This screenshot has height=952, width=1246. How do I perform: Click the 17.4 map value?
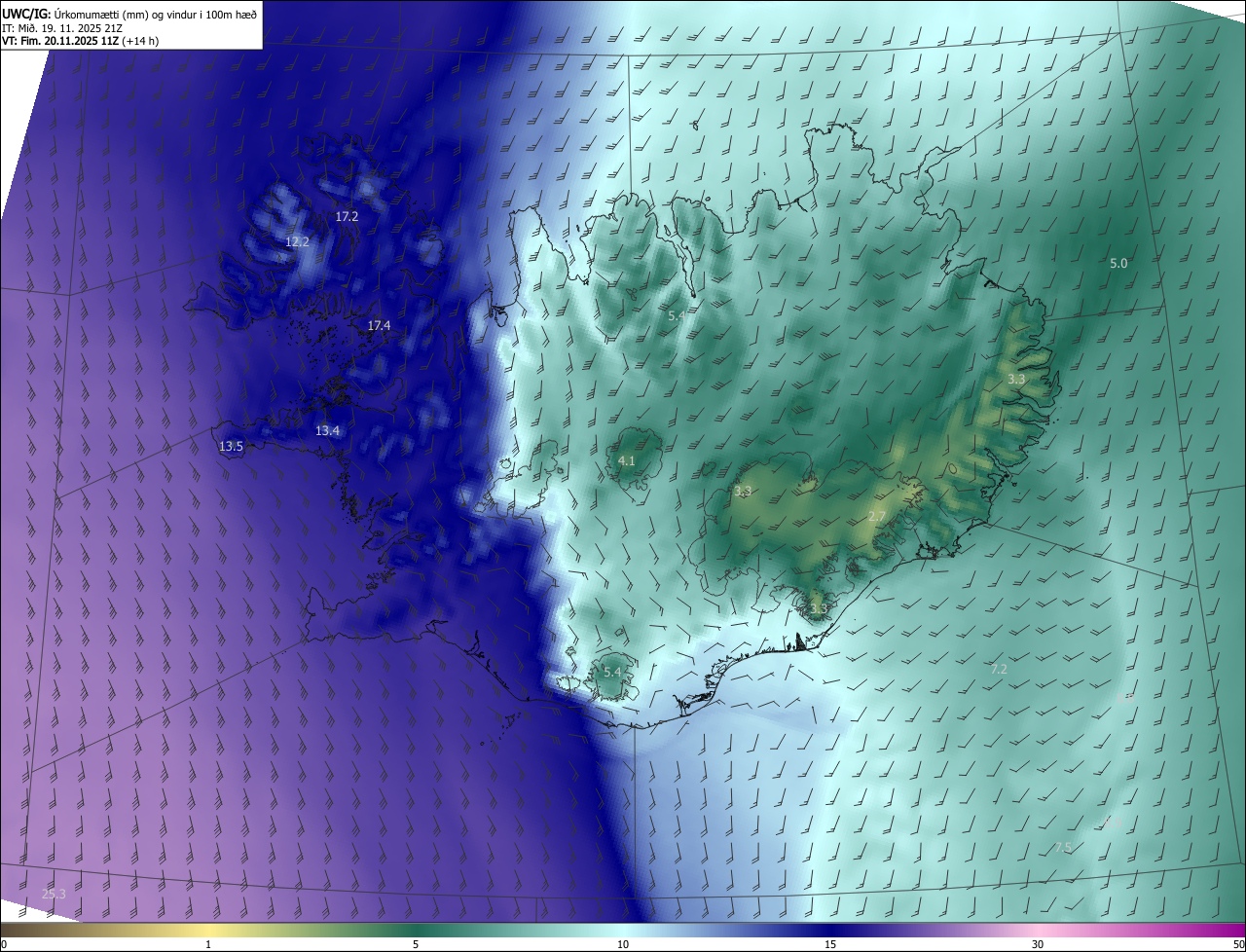(x=379, y=325)
